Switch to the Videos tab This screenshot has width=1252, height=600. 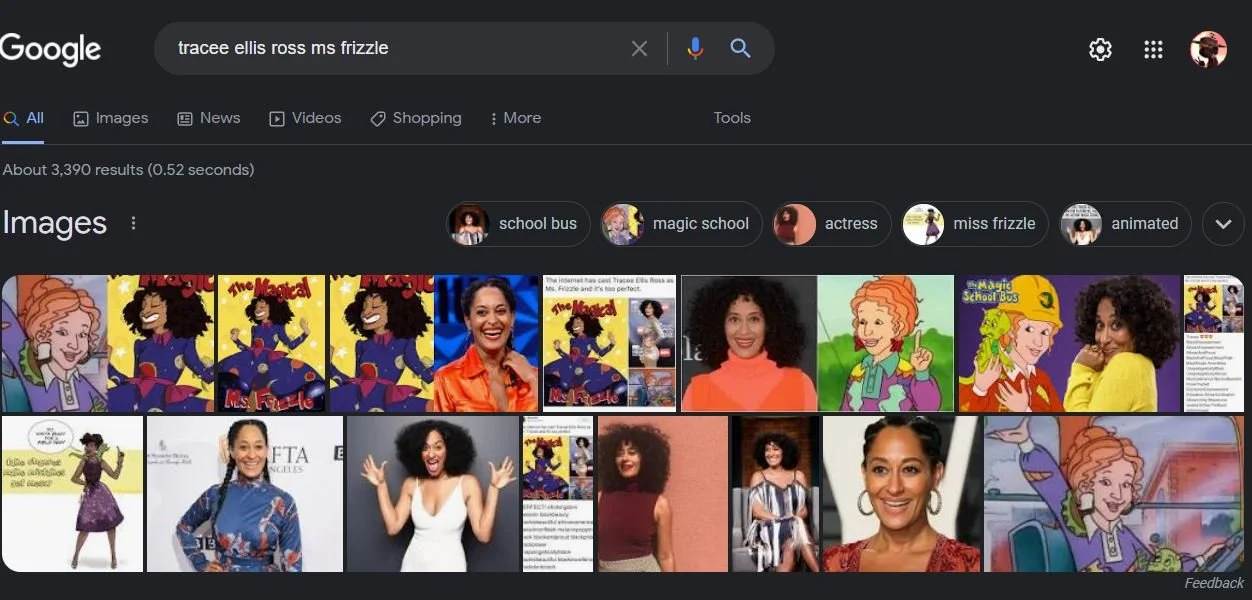point(305,118)
